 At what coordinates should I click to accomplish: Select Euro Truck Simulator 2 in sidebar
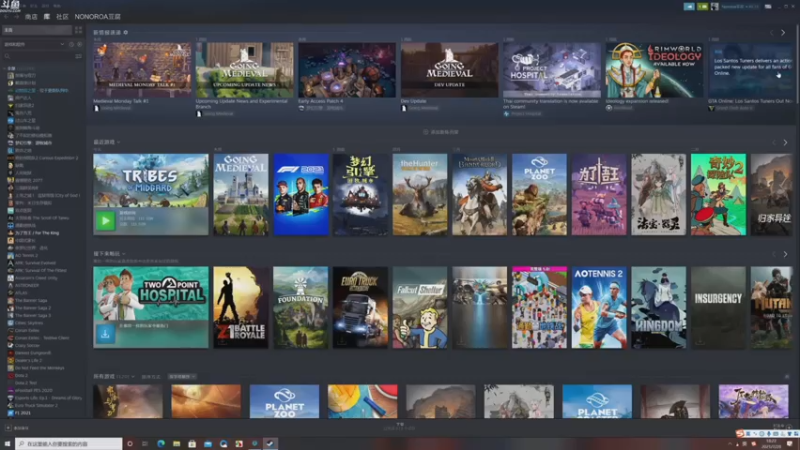click(x=33, y=405)
